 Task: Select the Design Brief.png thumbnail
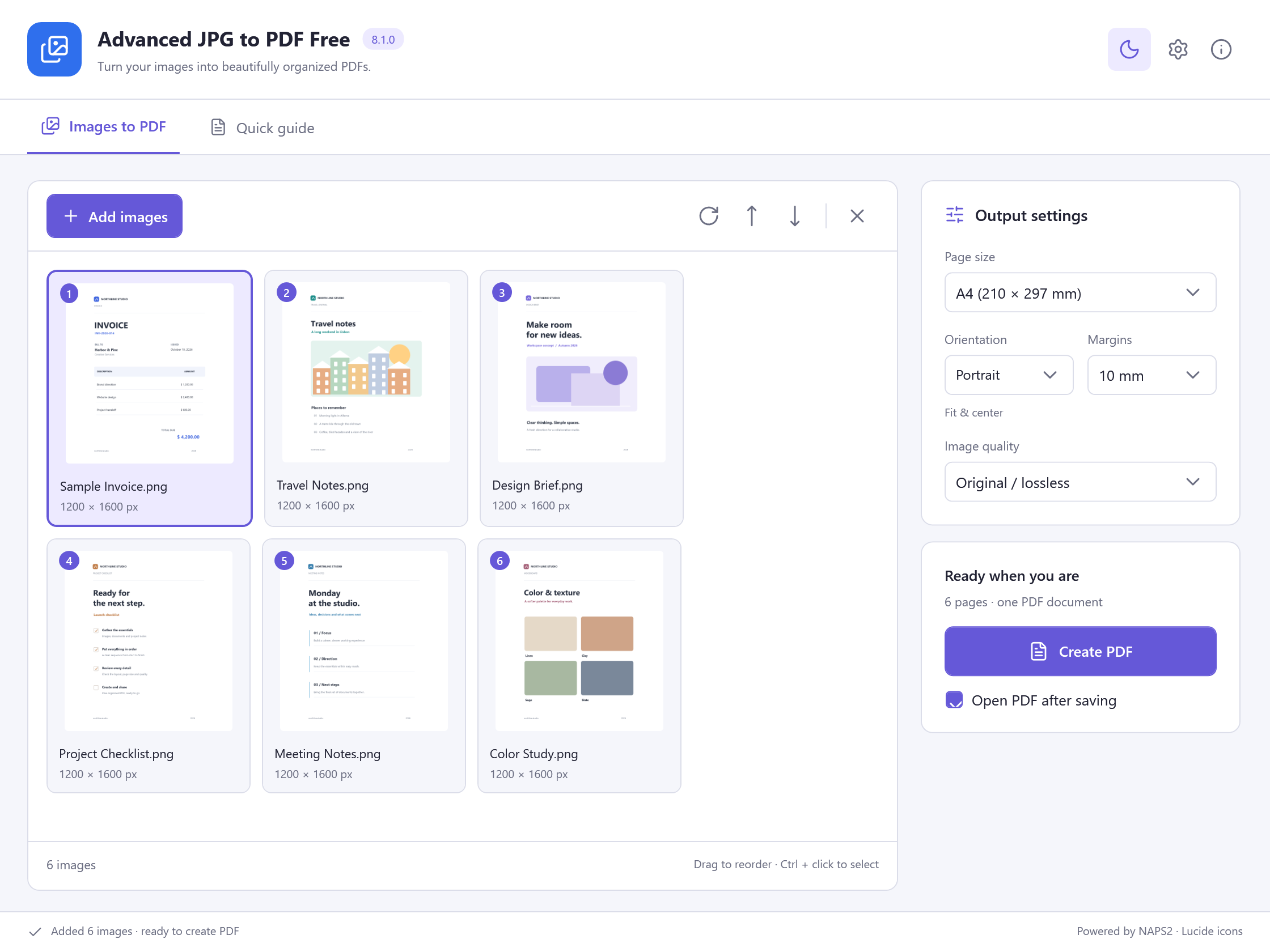[x=581, y=398]
